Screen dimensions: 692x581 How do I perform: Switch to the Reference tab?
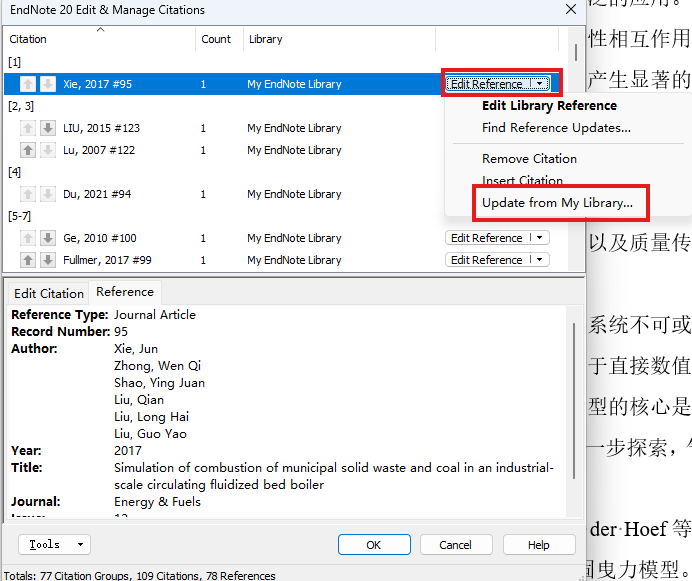(x=125, y=292)
